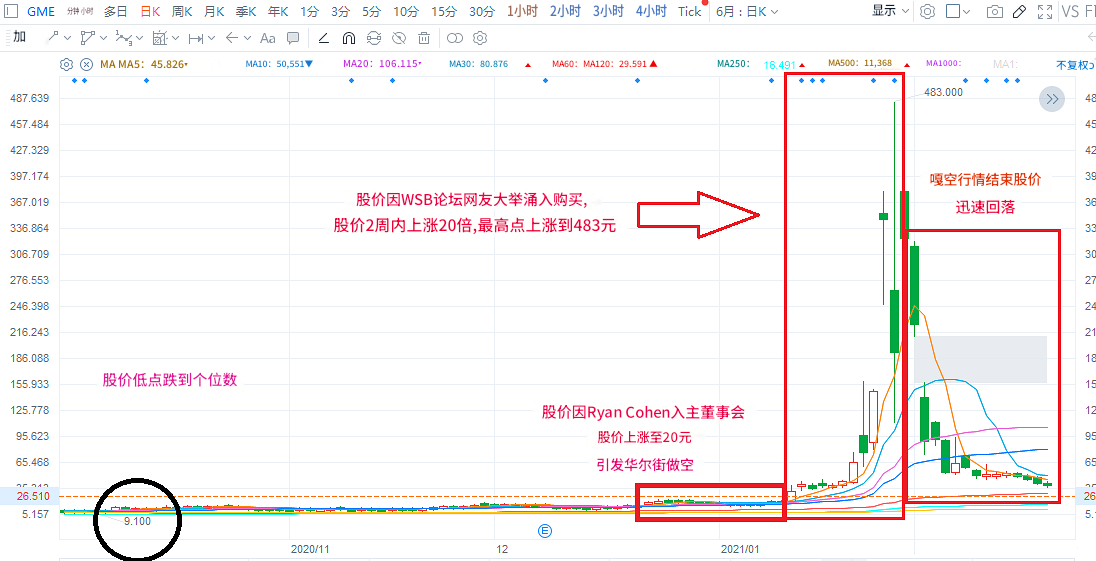
Task: Open the 显示 display dropdown
Action: [x=890, y=11]
